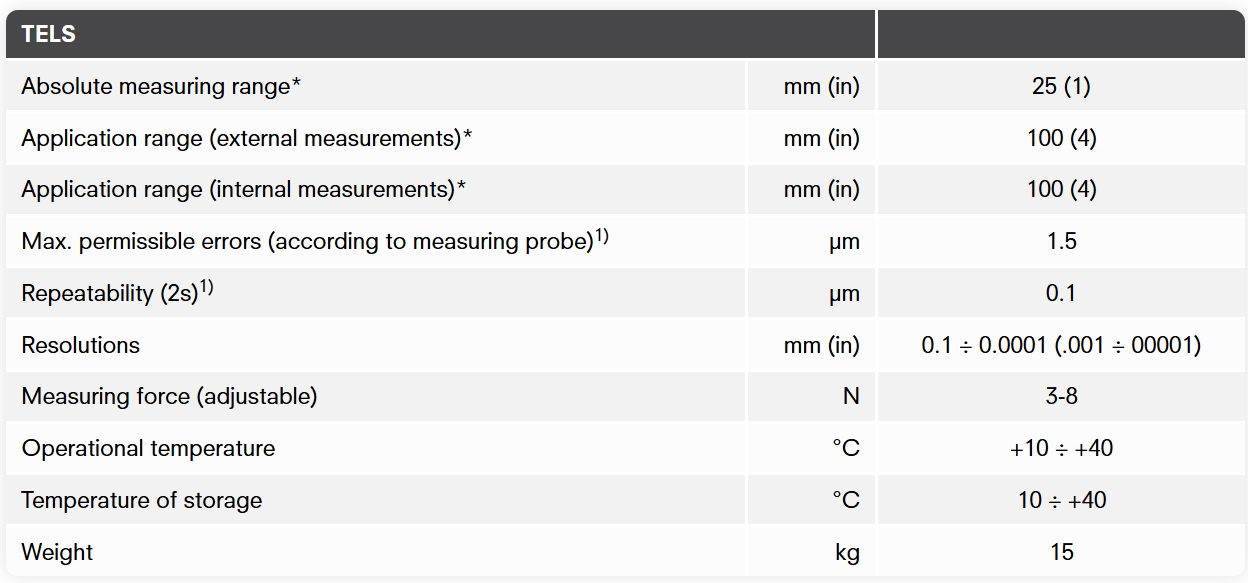The width and height of the screenshot is (1248, 583).
Task: Select the Weight value 15
Action: click(1061, 552)
